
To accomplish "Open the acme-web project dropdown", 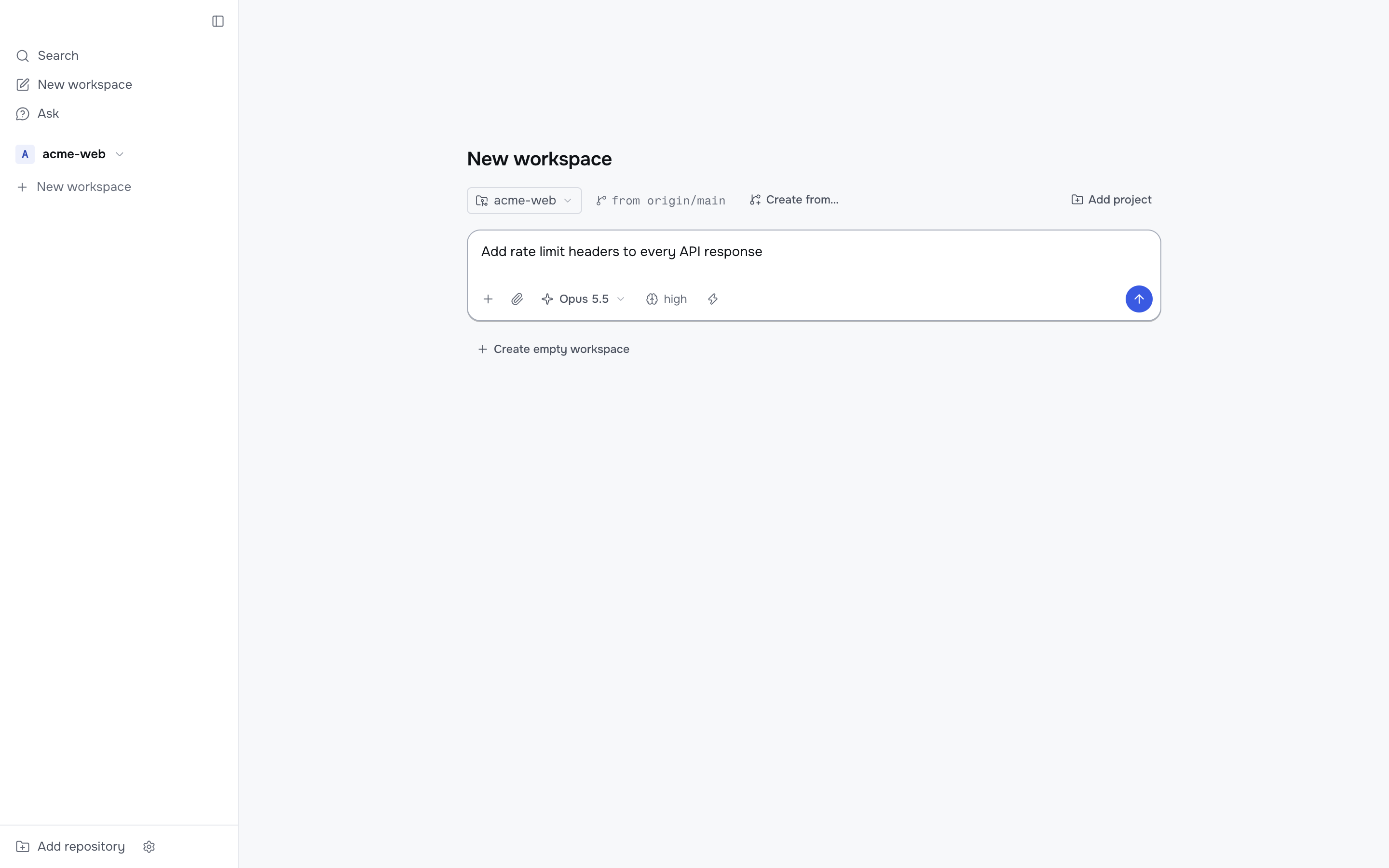I will point(524,200).
